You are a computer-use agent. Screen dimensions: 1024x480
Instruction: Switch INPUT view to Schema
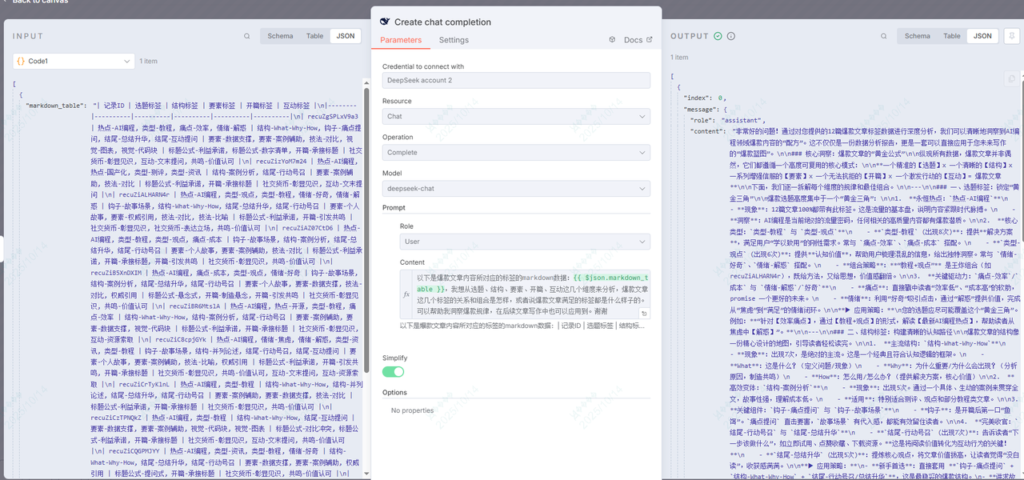280,36
